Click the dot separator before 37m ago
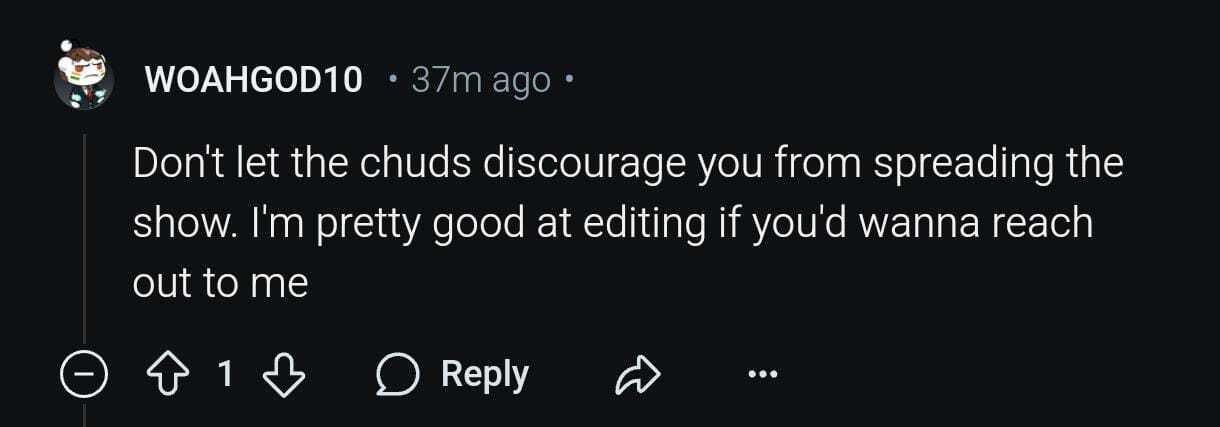Viewport: 1220px width, 427px height. pos(394,80)
